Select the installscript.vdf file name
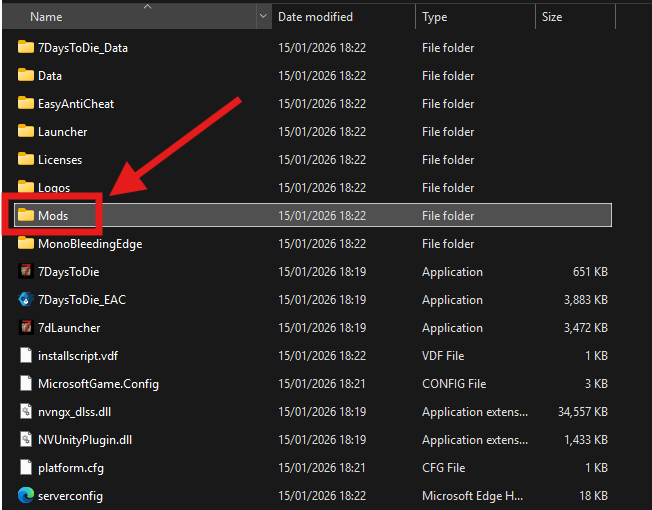Screen dimensions: 652x510 (78, 356)
